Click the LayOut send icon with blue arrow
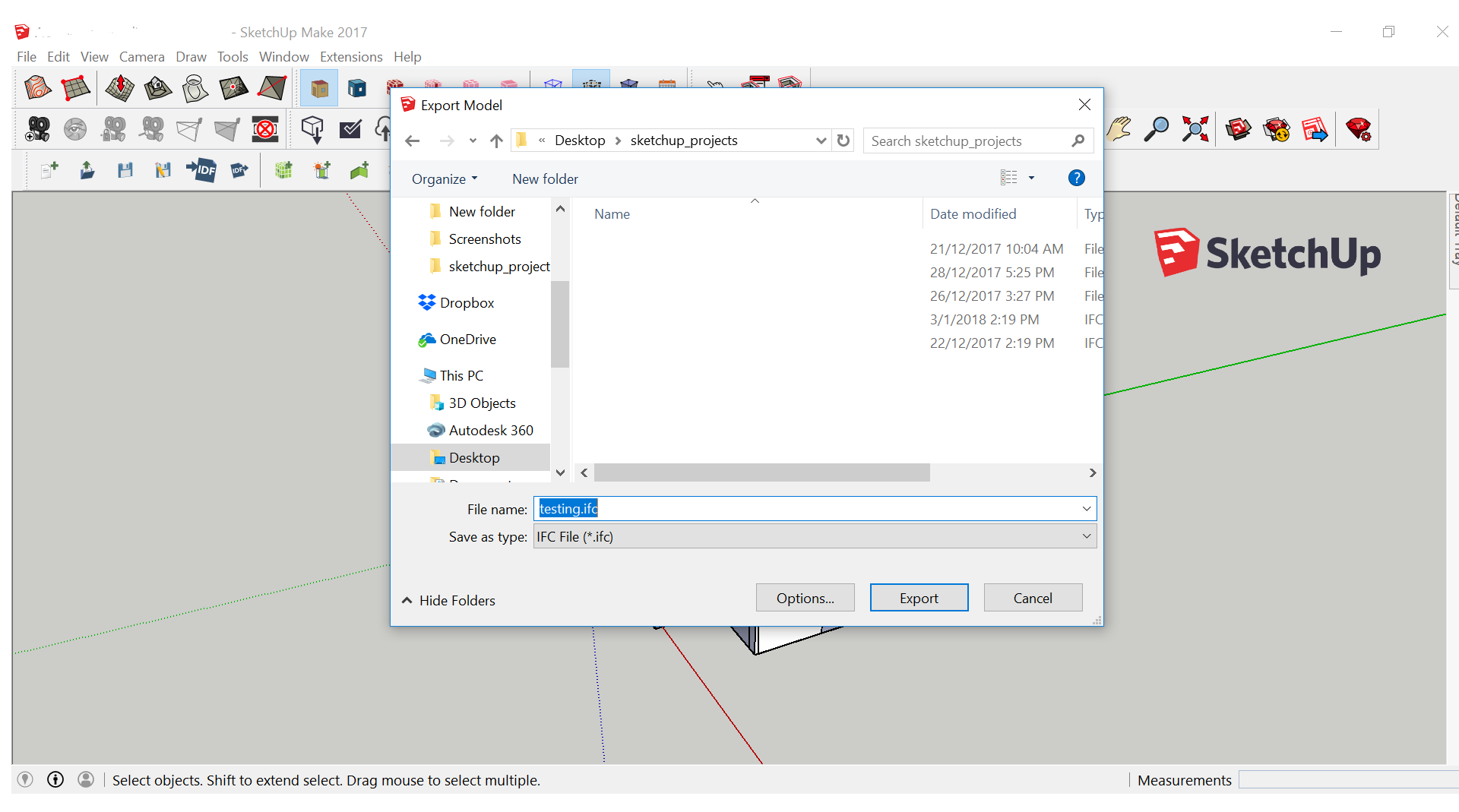Image resolution: width=1459 pixels, height=812 pixels. [x=1315, y=129]
